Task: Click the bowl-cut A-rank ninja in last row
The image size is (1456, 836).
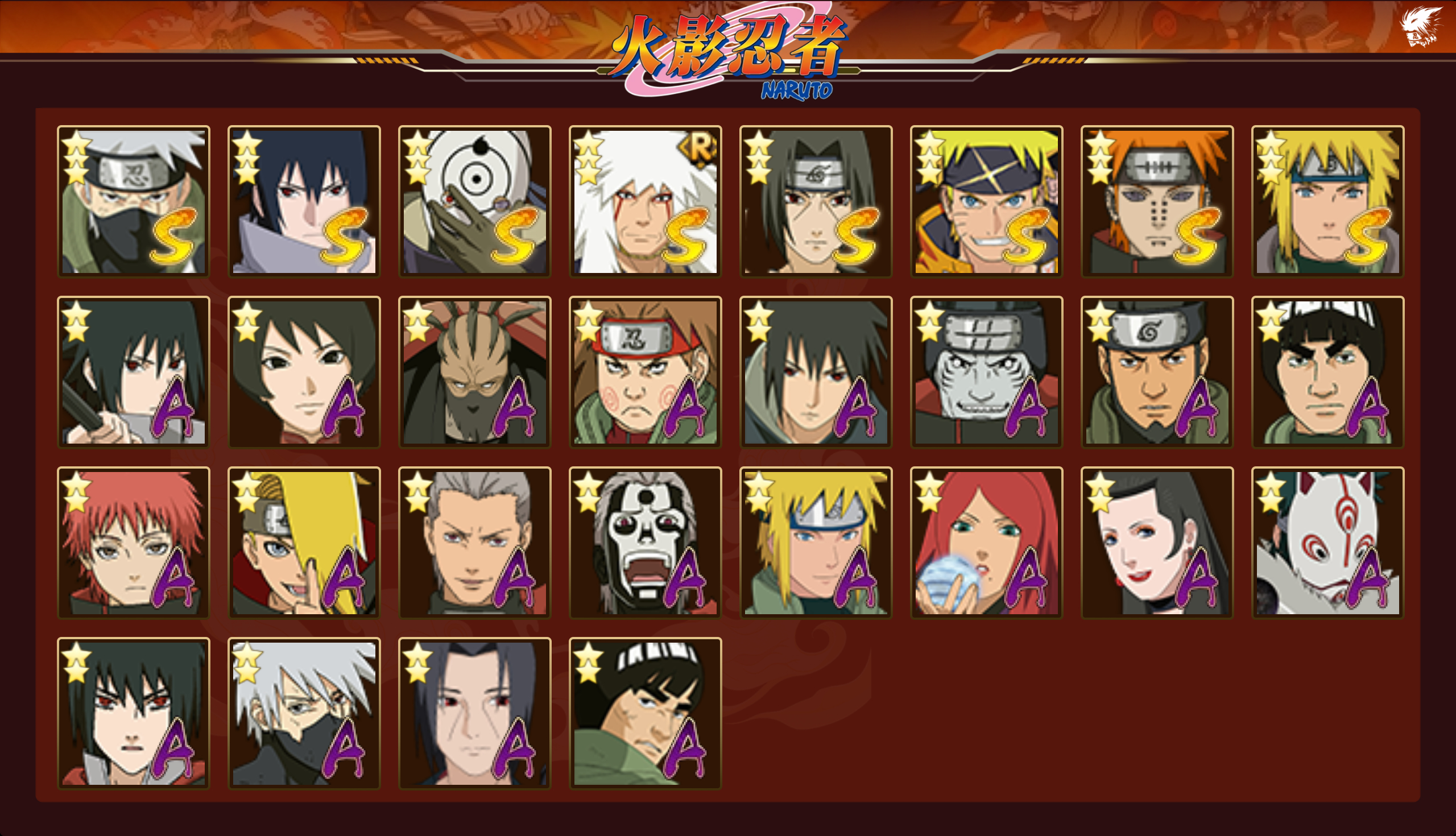Action: (645, 713)
